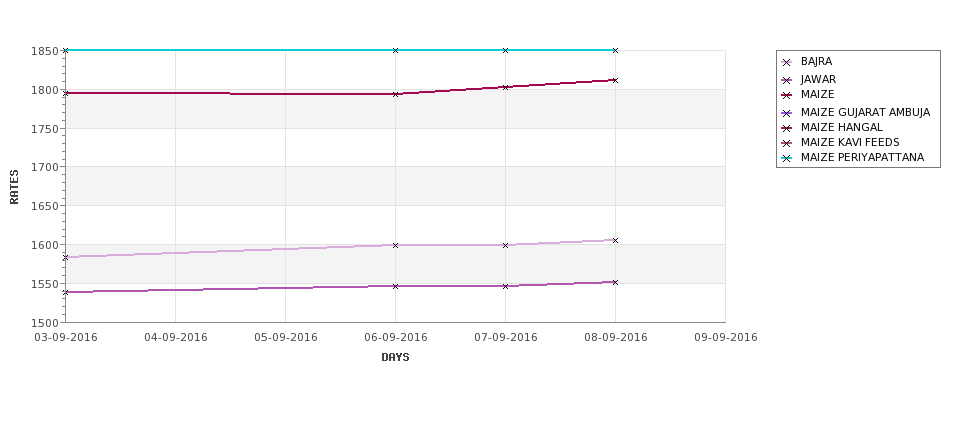This screenshot has height=429, width=975.
Task: Click the light pink line point at 08-09-2016
Action: tap(616, 241)
